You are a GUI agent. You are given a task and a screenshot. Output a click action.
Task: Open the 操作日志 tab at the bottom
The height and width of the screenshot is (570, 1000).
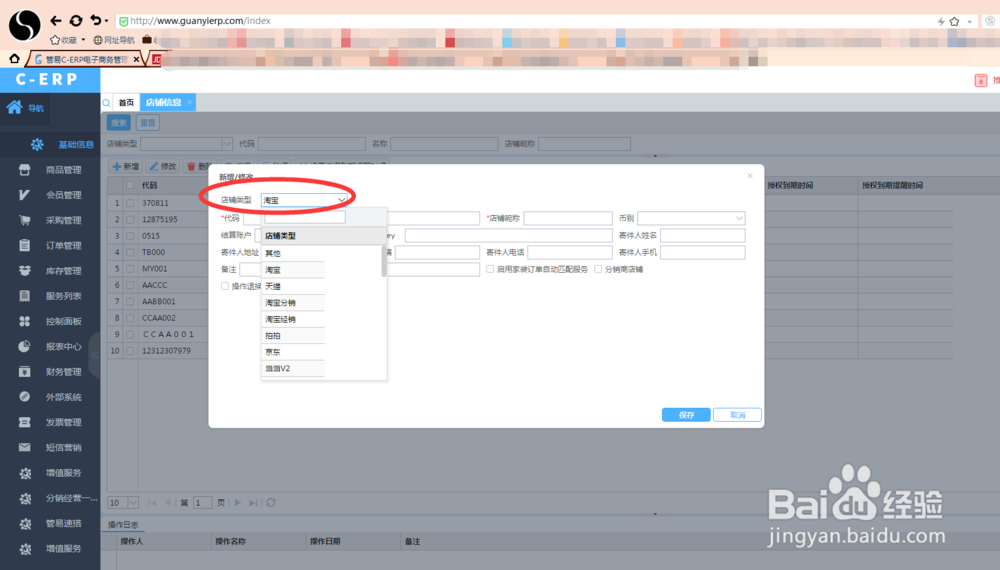(x=123, y=525)
